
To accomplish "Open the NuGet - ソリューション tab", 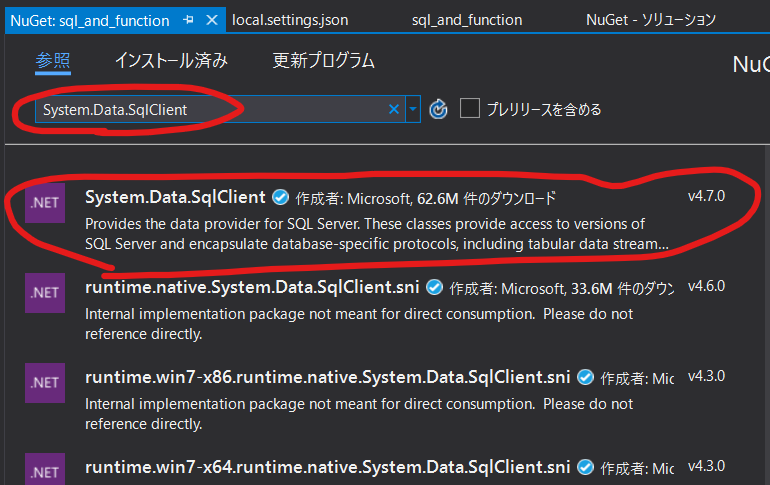I will pyautogui.click(x=651, y=20).
